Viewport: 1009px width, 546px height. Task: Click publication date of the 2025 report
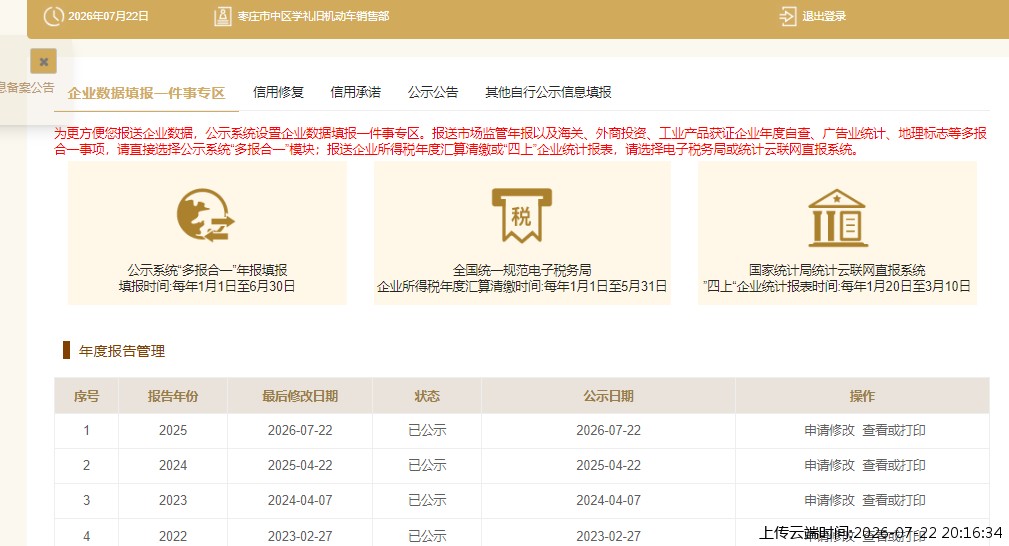click(x=609, y=430)
